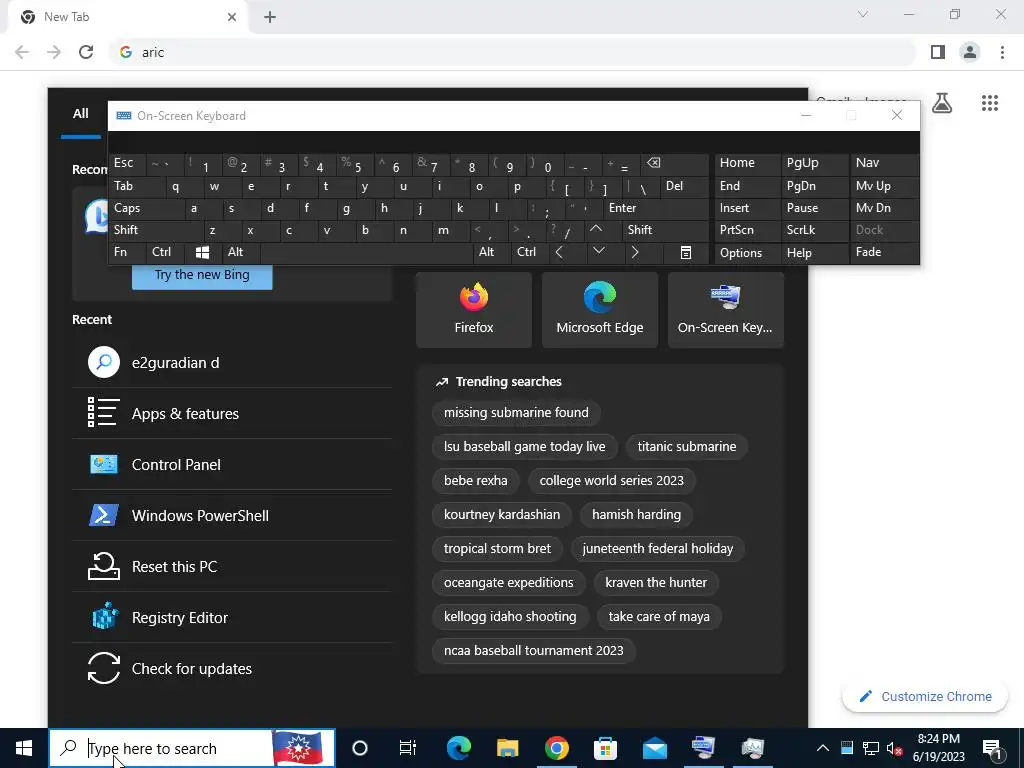Launch Microsoft Edge from top apps tile
This screenshot has width=1024, height=768.
[600, 310]
